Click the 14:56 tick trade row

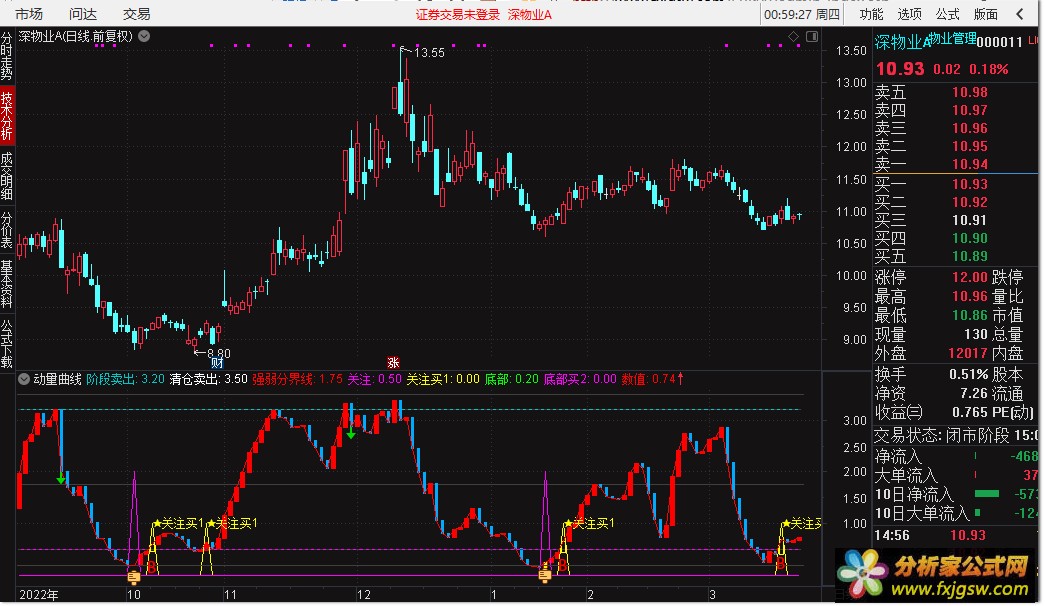[956, 535]
